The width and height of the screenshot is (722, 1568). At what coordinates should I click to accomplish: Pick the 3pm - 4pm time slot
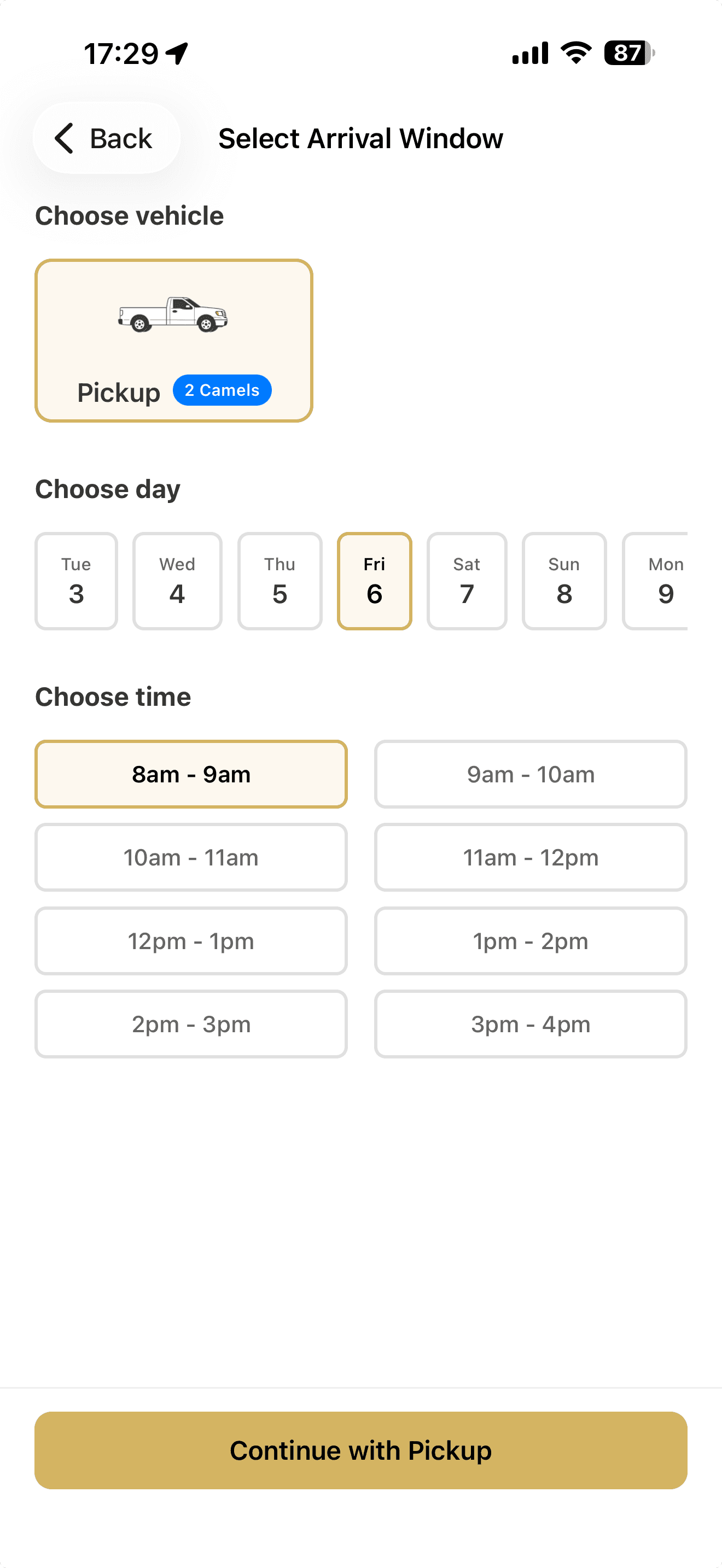(x=530, y=1024)
